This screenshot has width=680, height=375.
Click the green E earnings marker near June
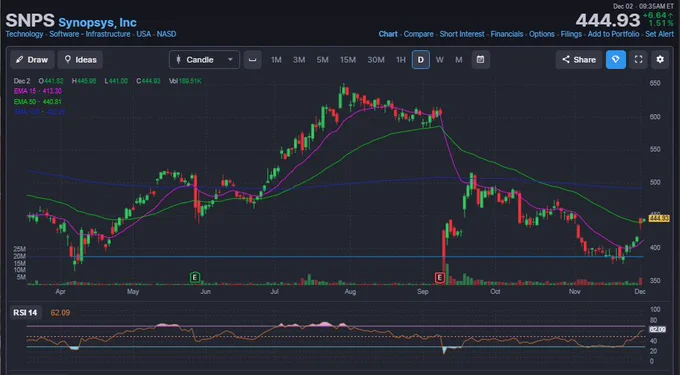(195, 277)
